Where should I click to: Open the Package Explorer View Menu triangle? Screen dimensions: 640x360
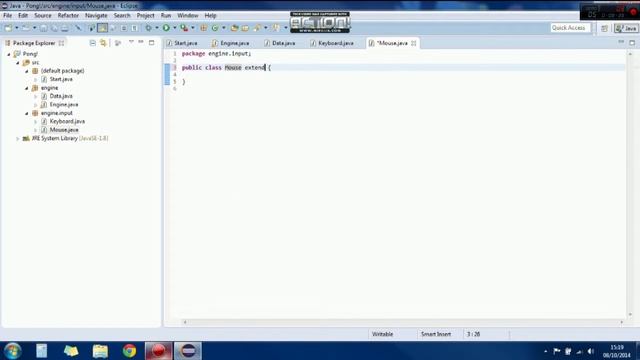click(131, 42)
